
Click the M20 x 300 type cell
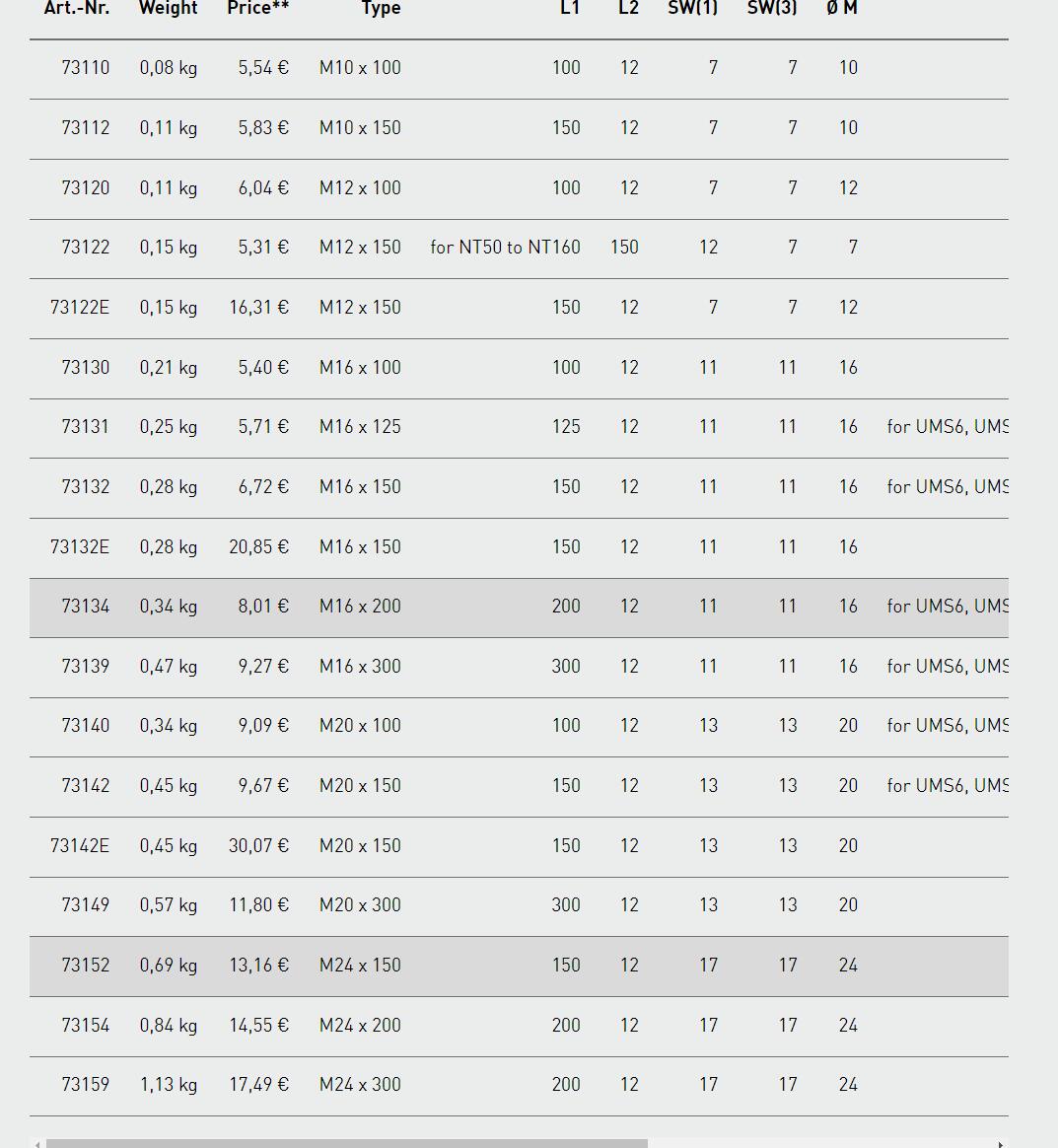click(x=360, y=905)
